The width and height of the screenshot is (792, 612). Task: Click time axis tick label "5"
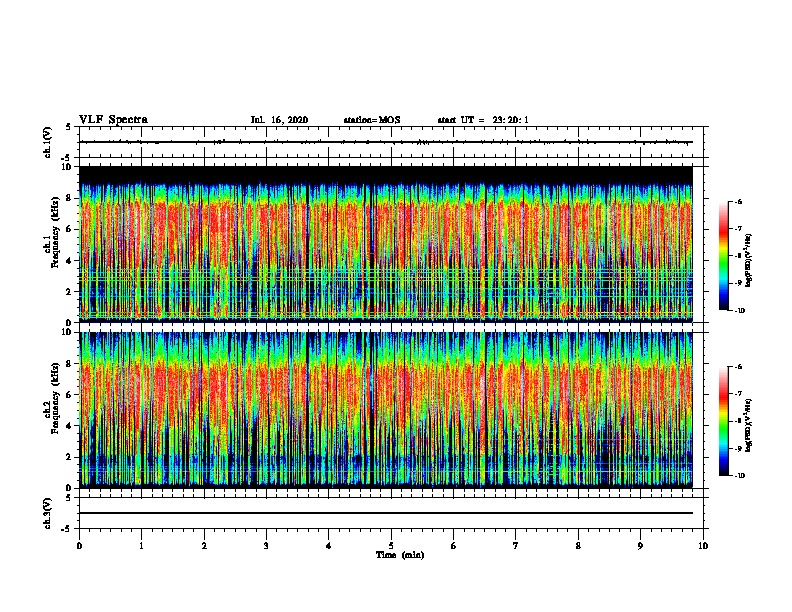(x=391, y=546)
